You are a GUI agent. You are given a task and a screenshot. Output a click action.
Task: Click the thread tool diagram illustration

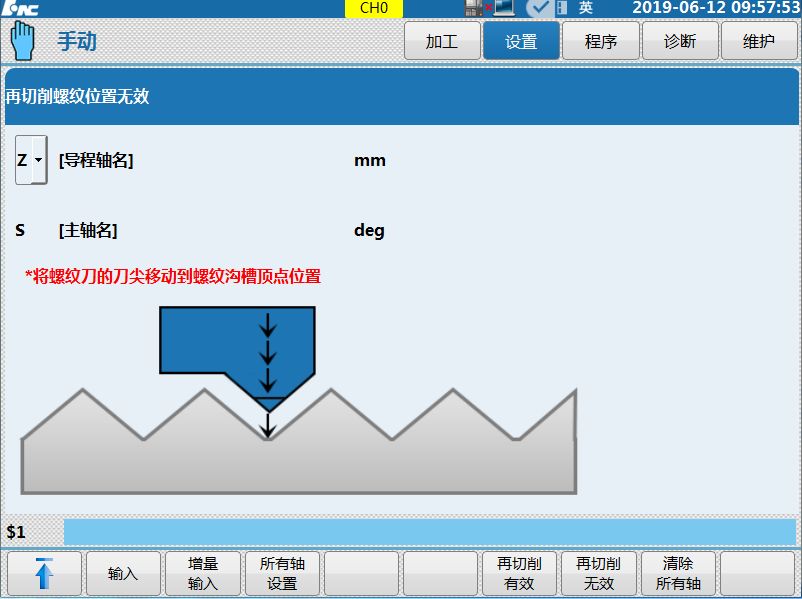[298, 400]
